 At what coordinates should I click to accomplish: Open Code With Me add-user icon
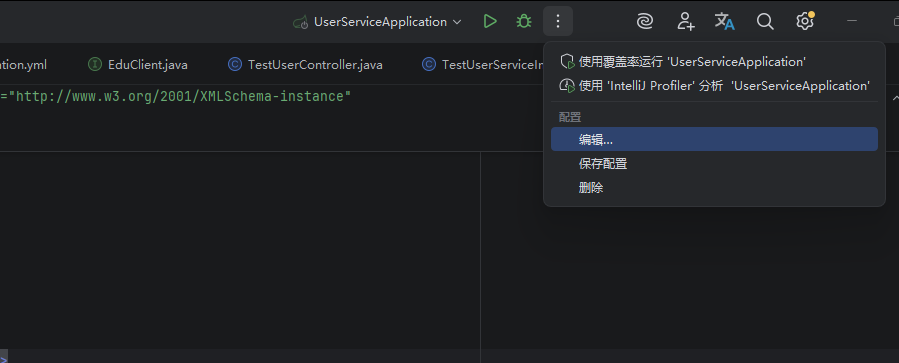(x=685, y=22)
